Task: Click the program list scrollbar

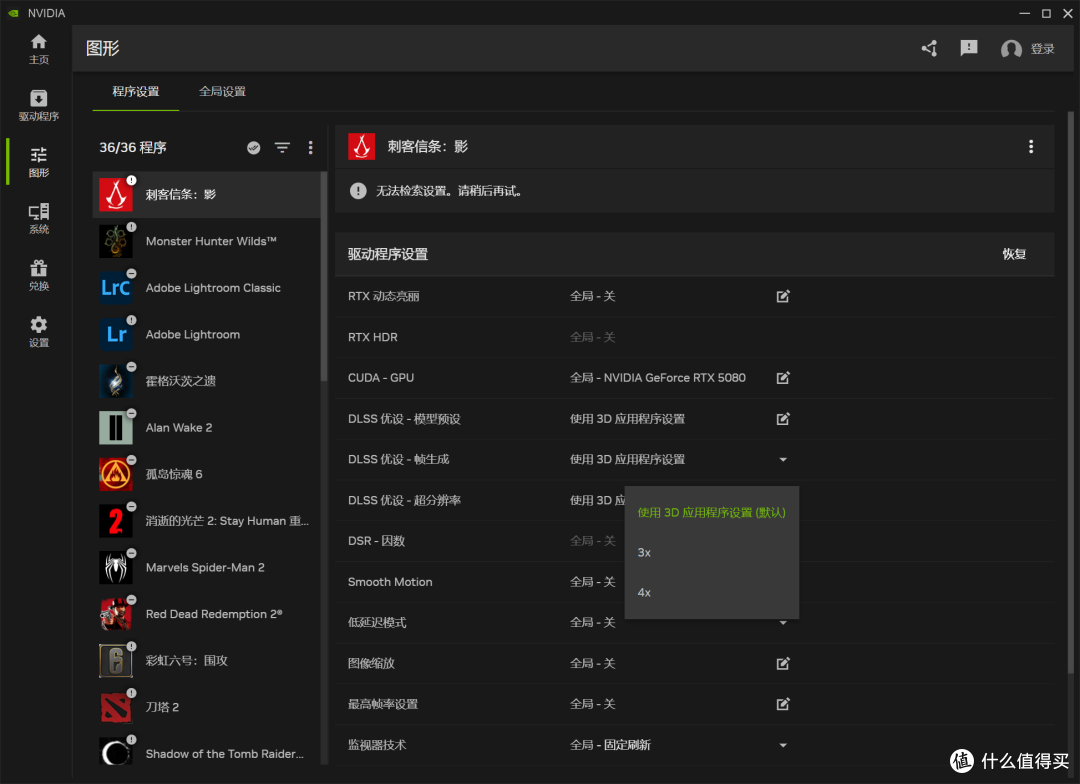Action: pyautogui.click(x=323, y=276)
